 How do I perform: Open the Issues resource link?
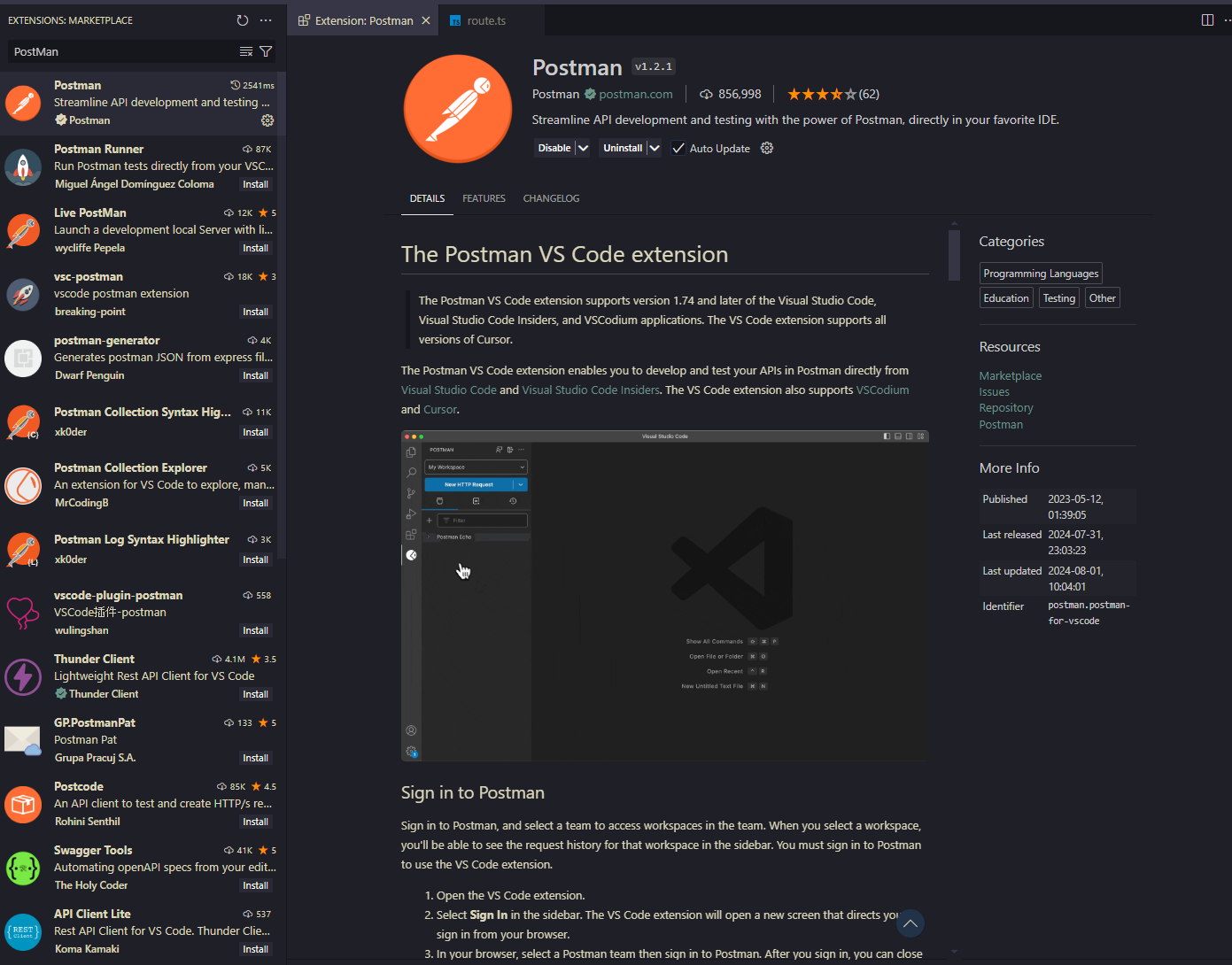tap(994, 391)
